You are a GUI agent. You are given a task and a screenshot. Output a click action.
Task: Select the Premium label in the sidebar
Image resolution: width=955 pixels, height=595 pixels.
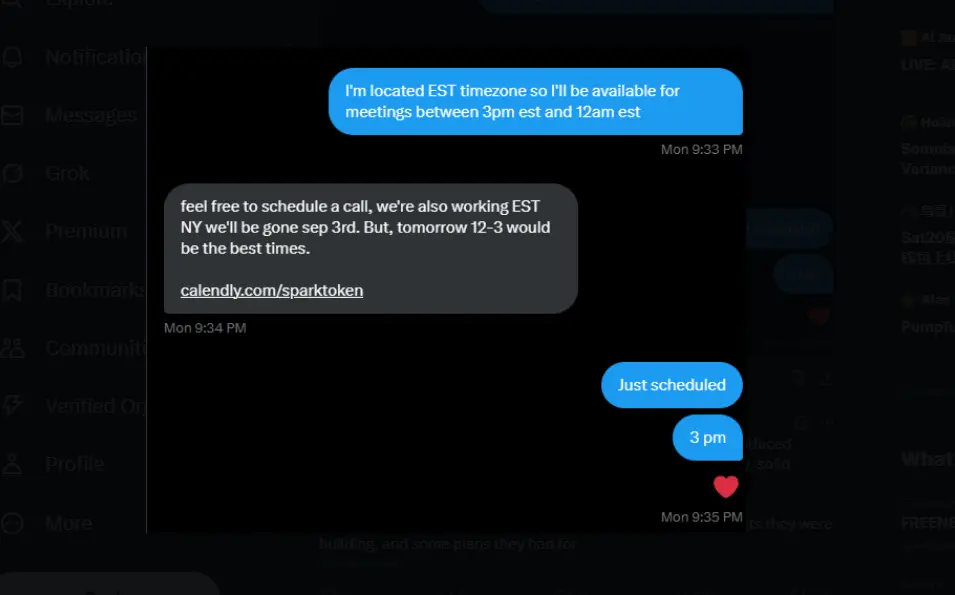86,232
